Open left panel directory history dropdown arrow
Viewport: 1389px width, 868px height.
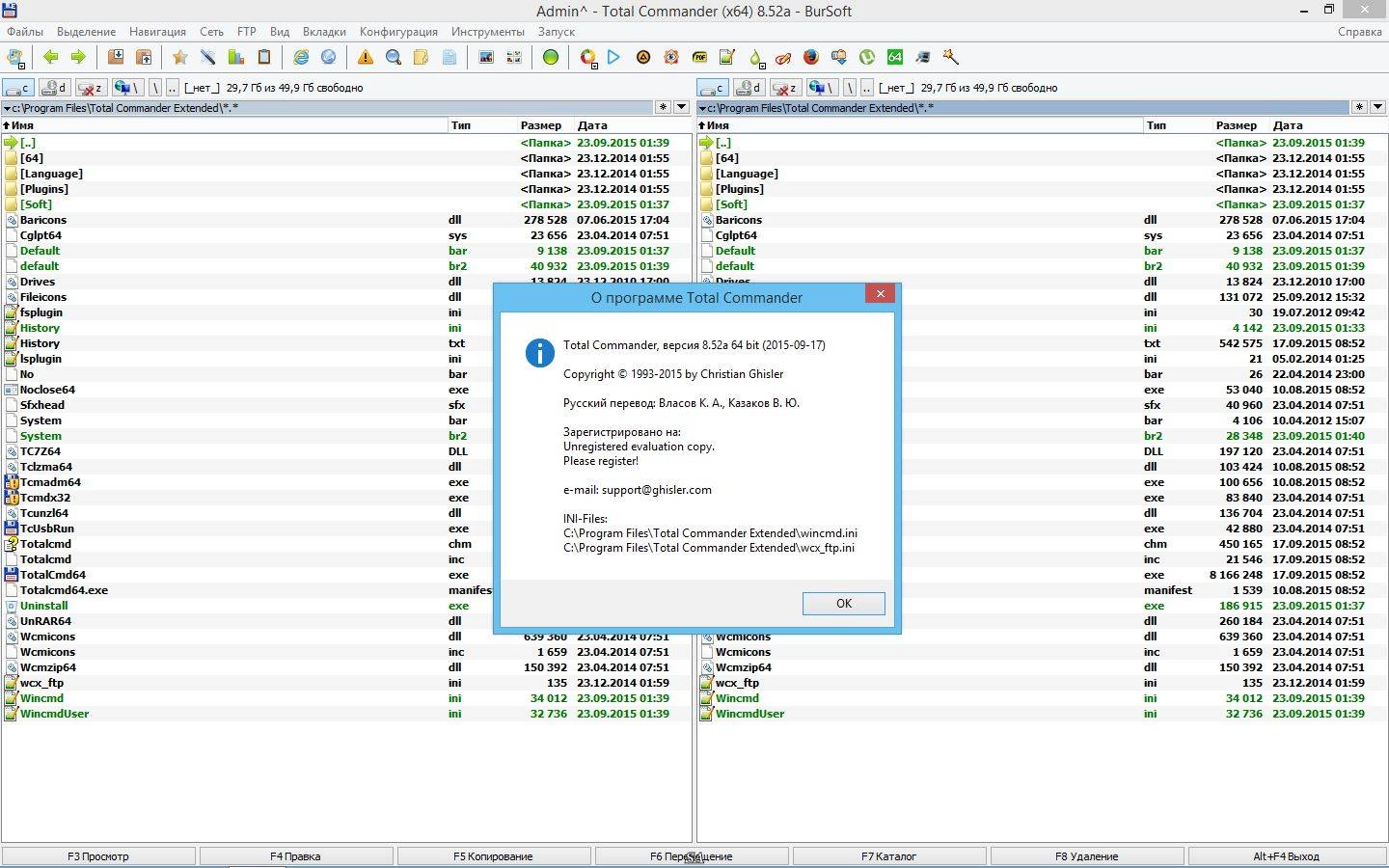click(x=682, y=107)
